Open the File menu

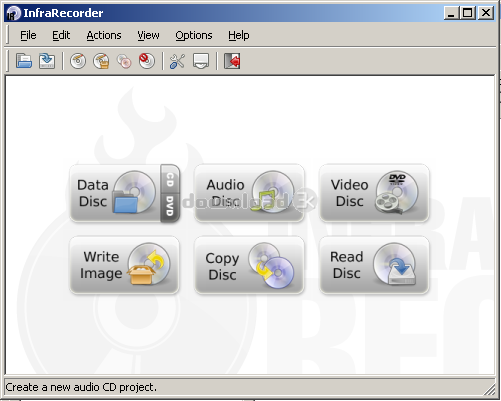coord(28,35)
